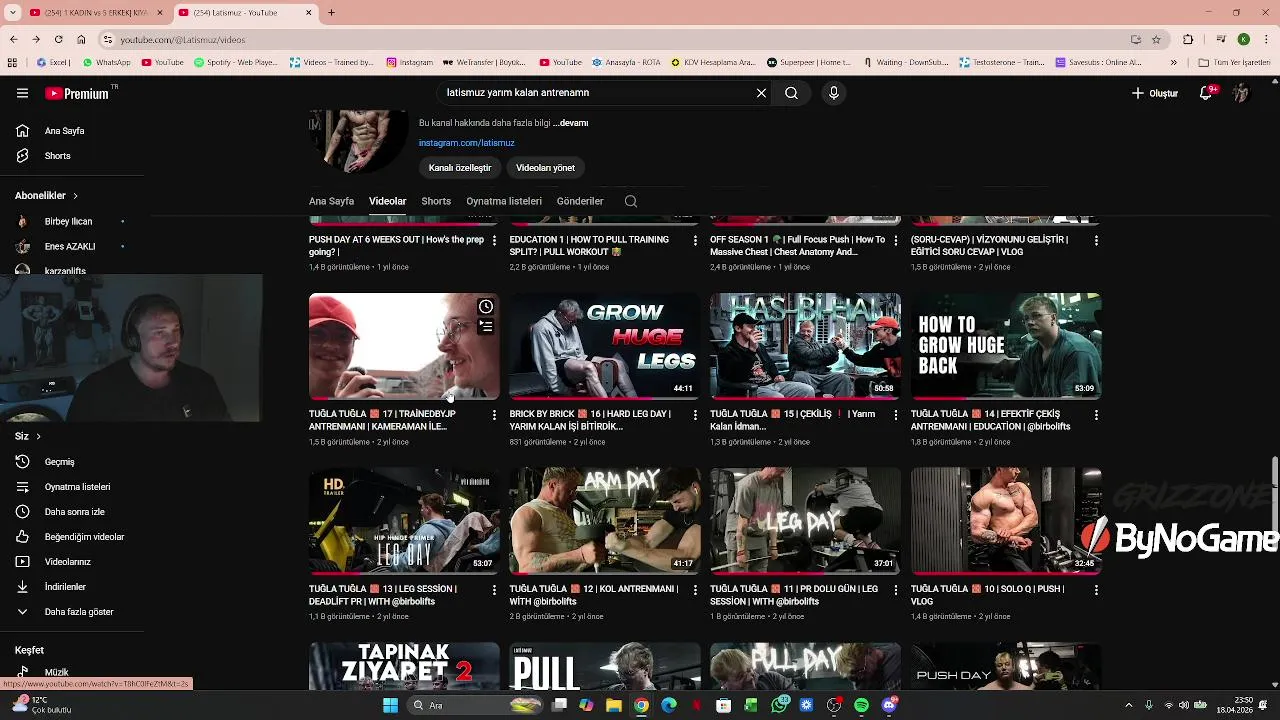Click the Kanalı özelleştir button
The width and height of the screenshot is (1280, 720).
point(460,168)
